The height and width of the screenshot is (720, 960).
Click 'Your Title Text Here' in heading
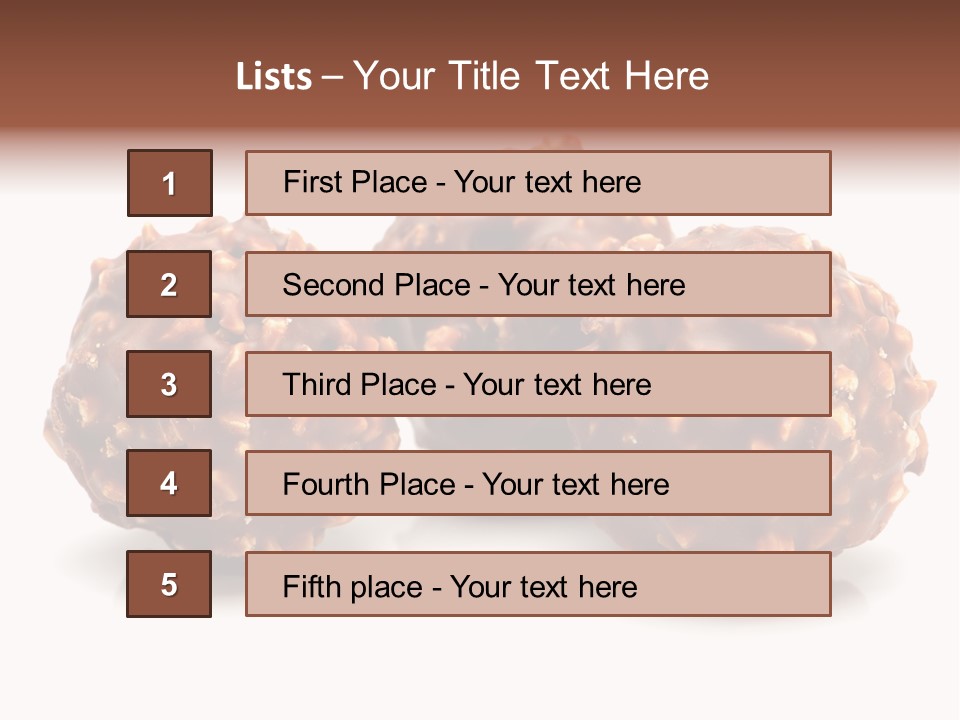click(531, 76)
